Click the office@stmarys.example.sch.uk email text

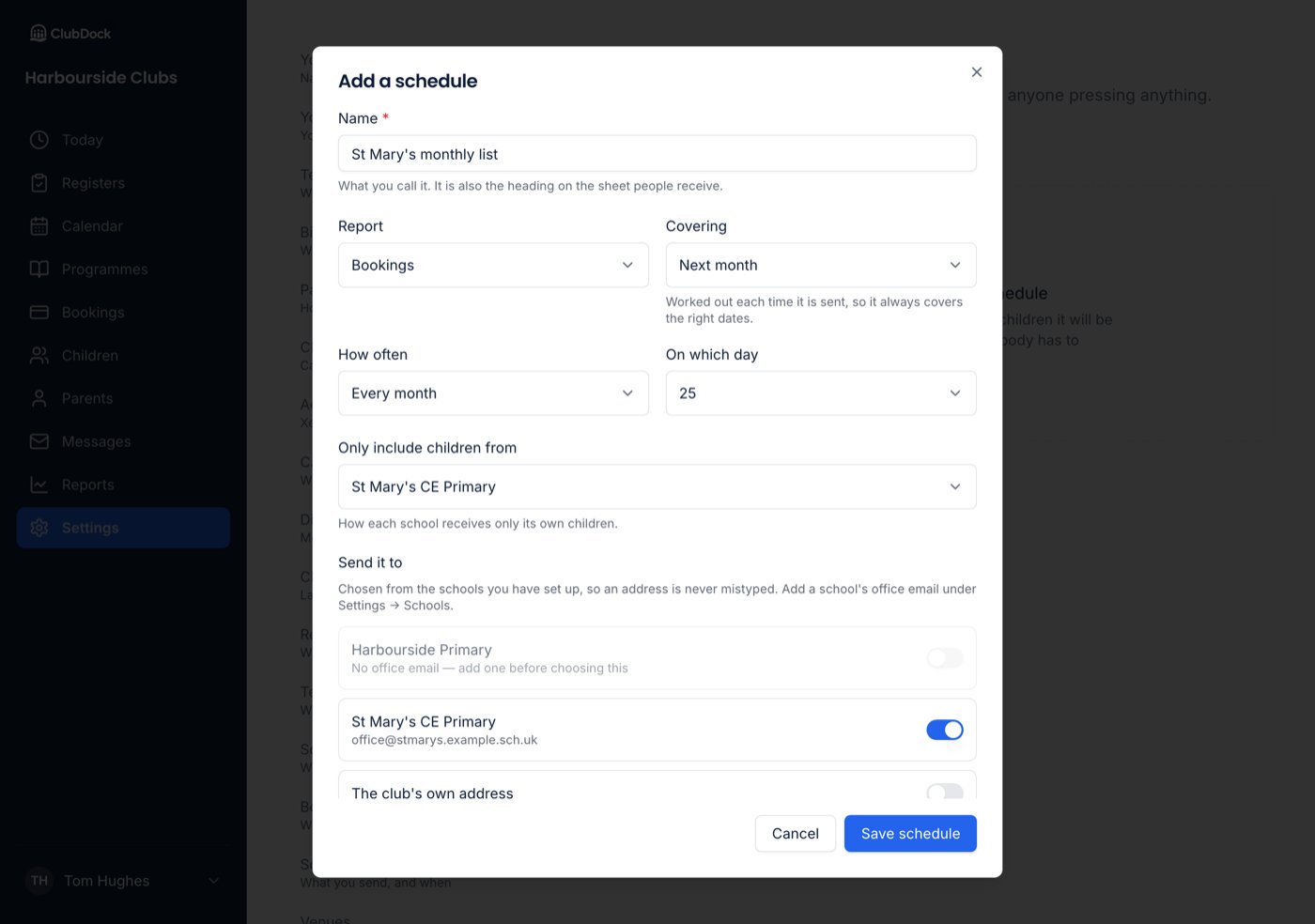point(444,740)
